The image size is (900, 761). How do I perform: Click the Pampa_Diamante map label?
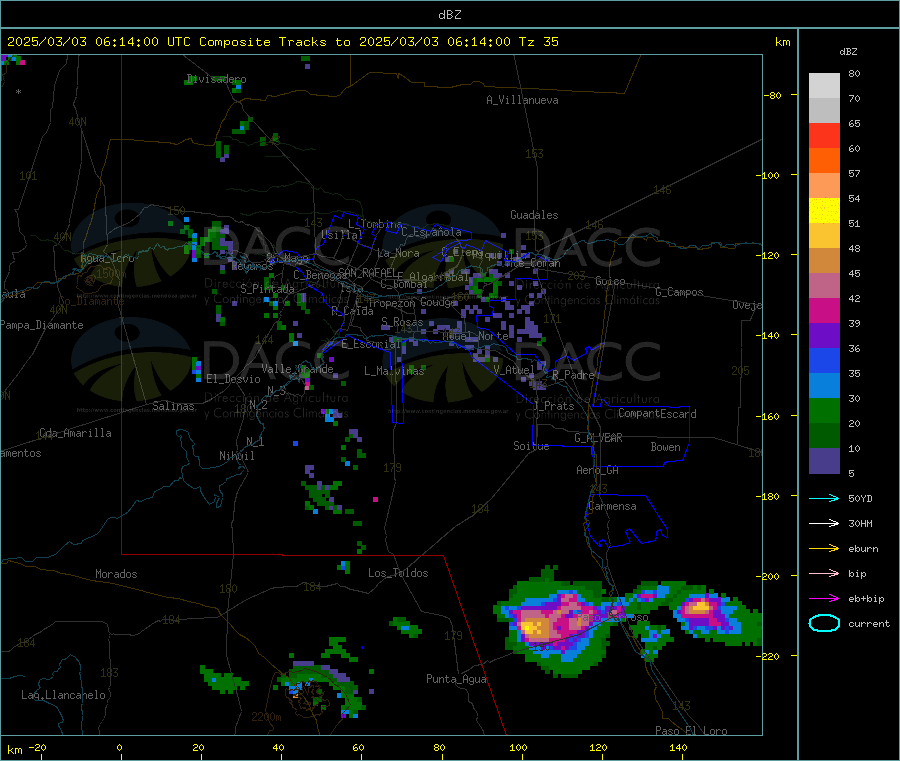pyautogui.click(x=41, y=325)
